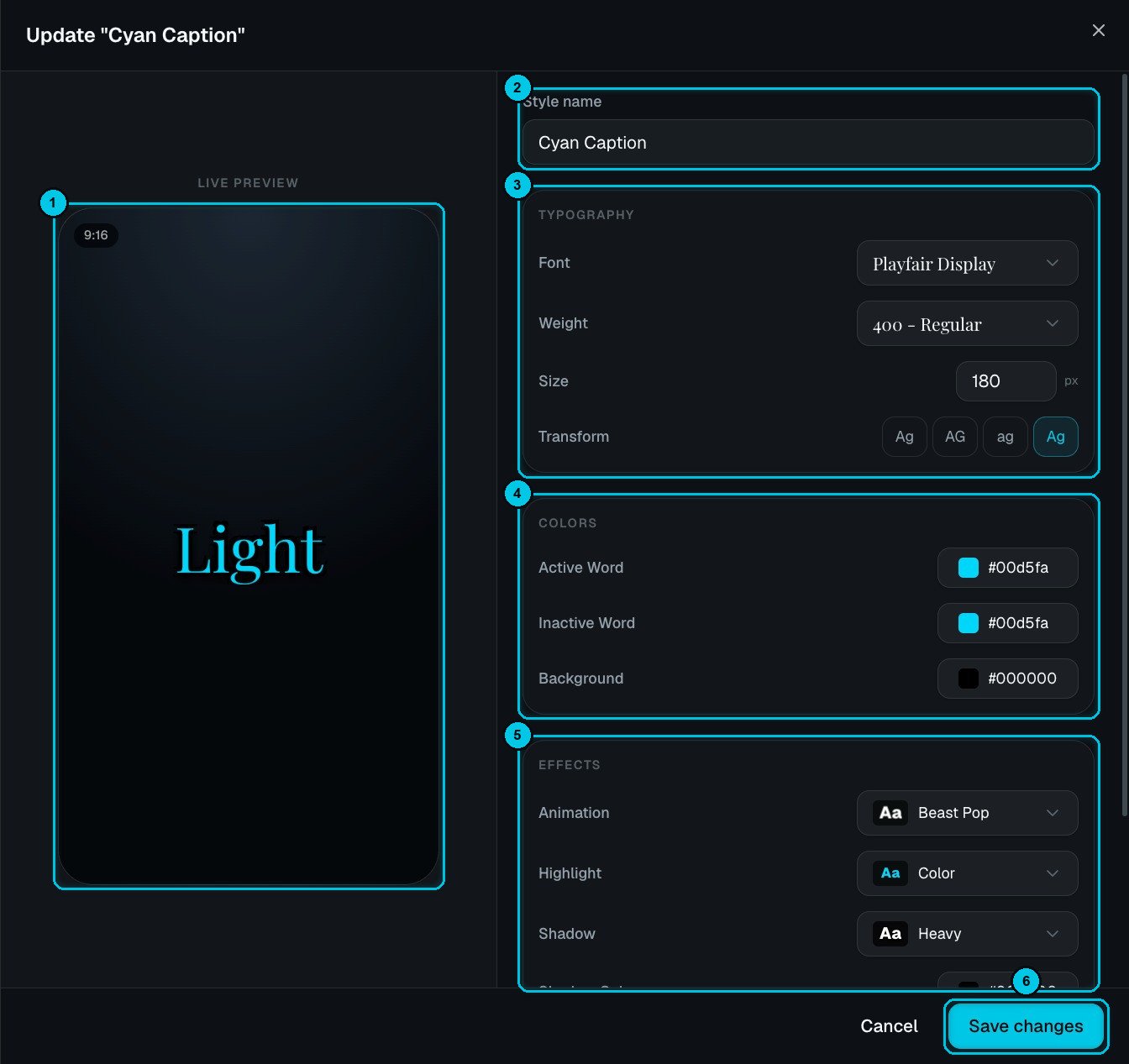
Task: Select the highlighted 'Ag' capitalize transform
Action: [1055, 437]
